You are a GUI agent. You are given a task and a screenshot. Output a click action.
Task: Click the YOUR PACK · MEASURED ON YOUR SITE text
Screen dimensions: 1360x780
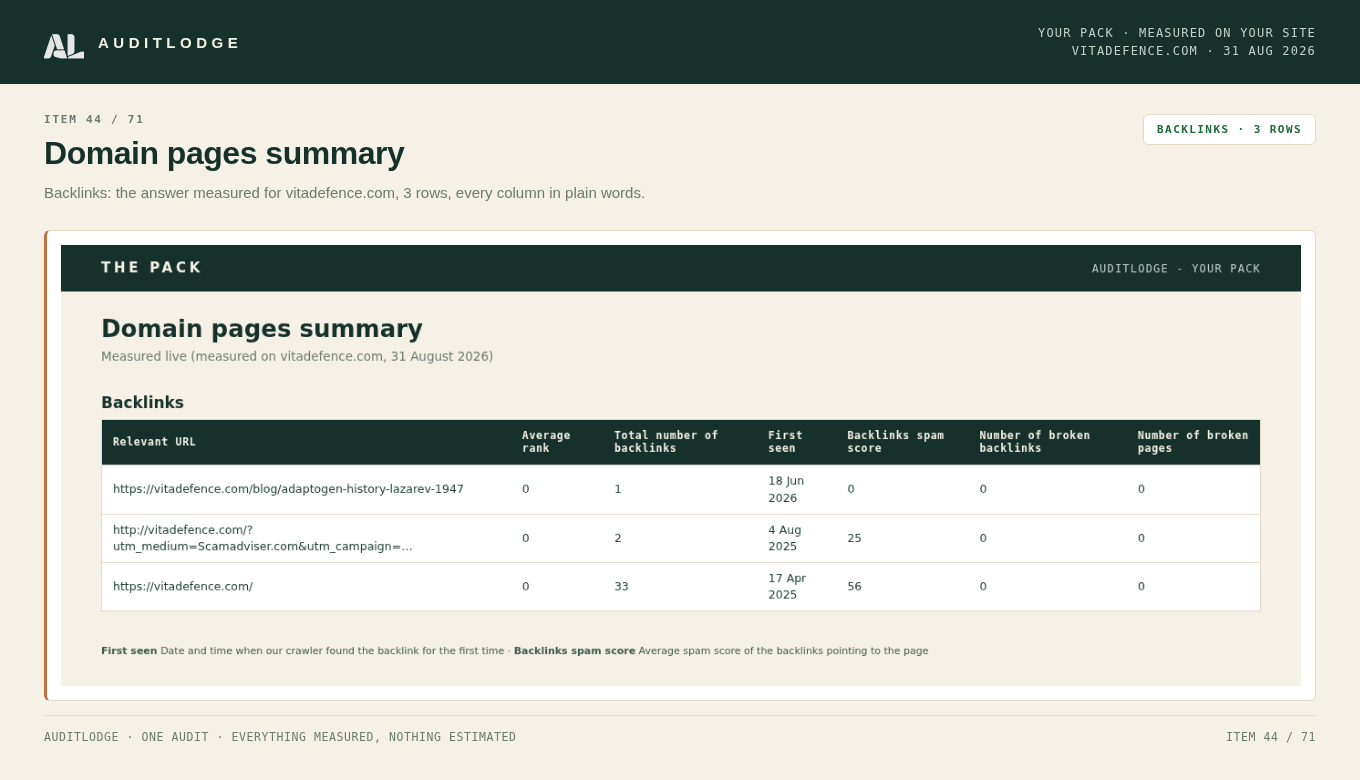point(1177,33)
